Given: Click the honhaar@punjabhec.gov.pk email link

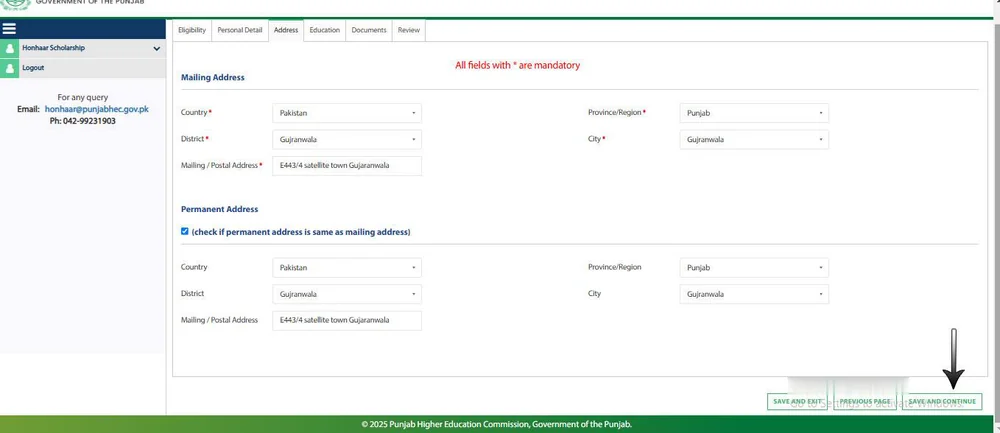Looking at the screenshot, I should coord(96,109).
